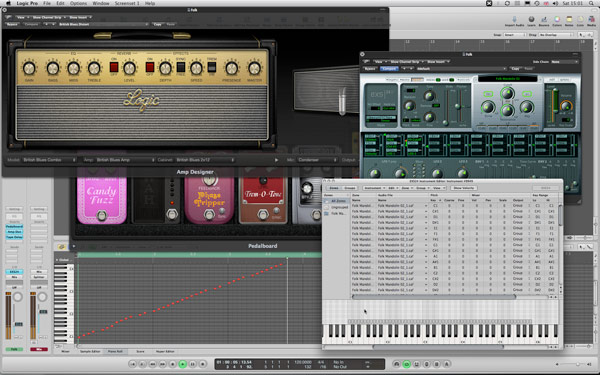Toggle the transport cycle button
The height and width of the screenshot is (375, 600).
point(406,364)
